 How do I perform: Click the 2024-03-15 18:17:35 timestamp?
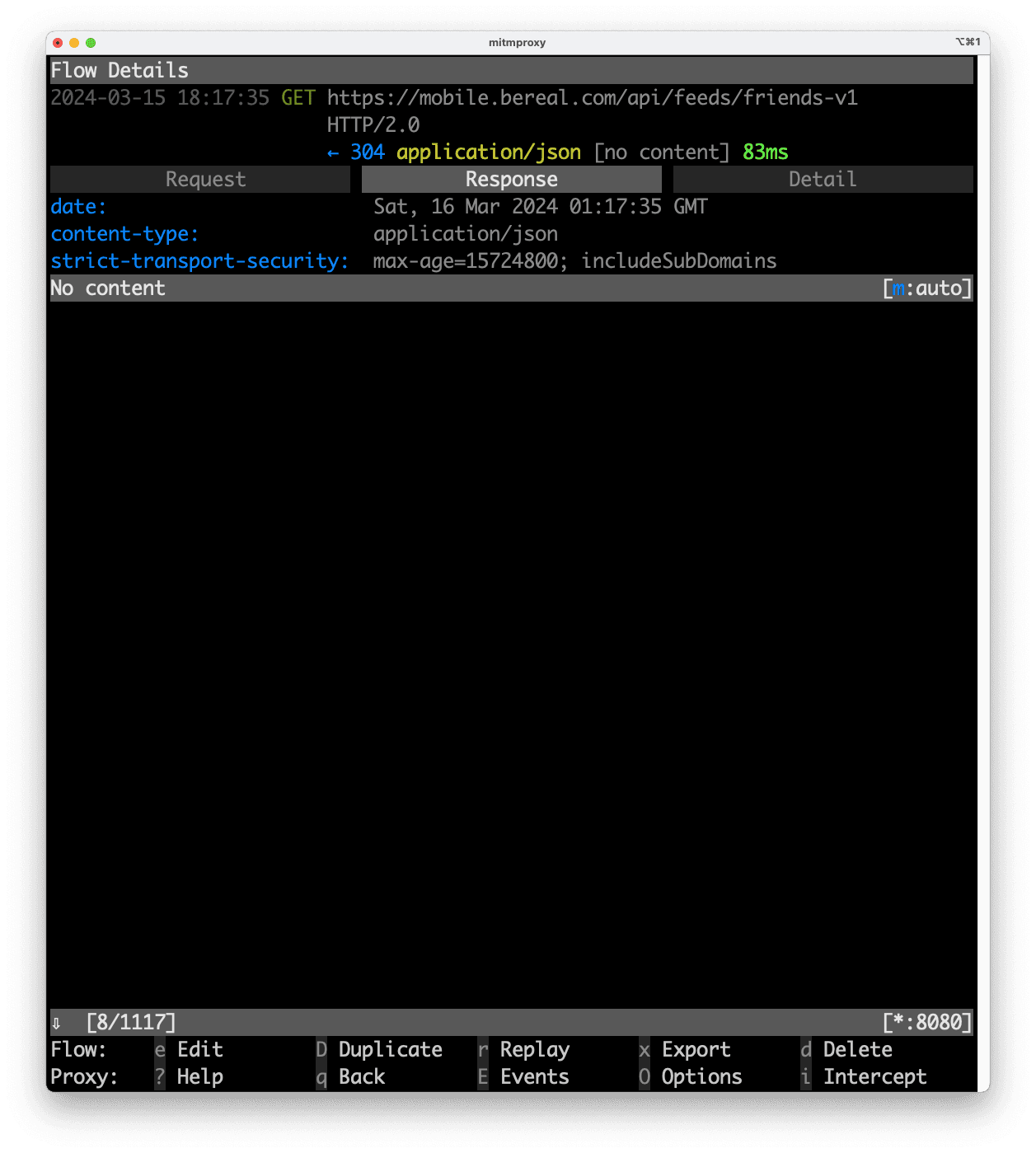pos(160,97)
